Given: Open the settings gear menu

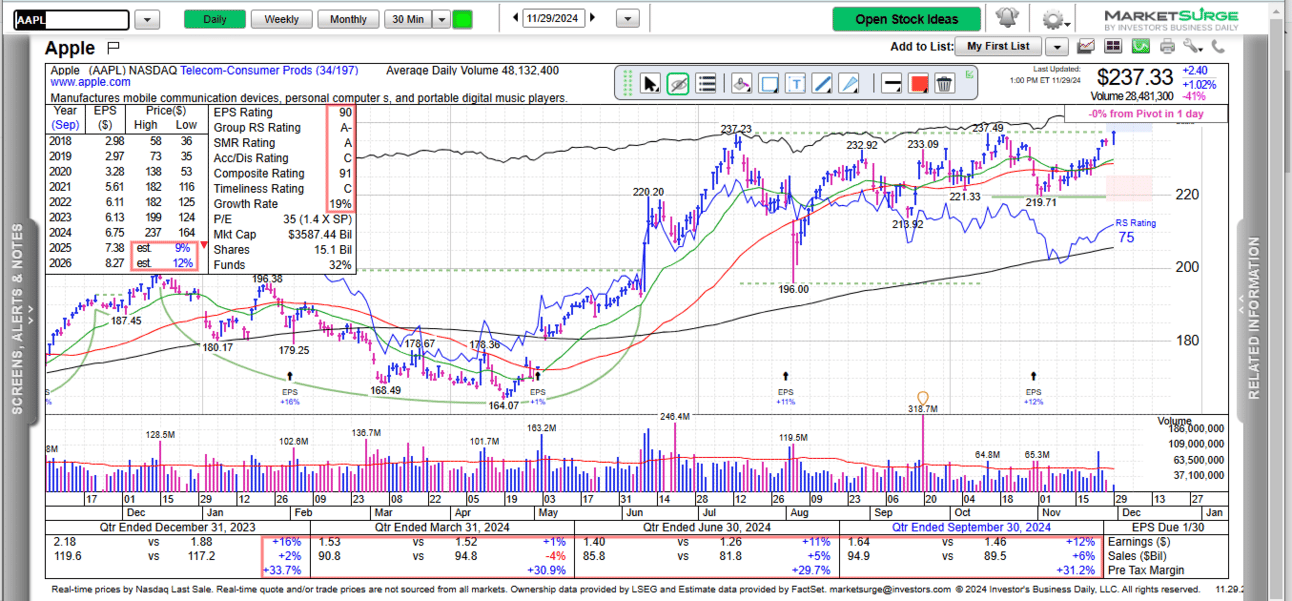Looking at the screenshot, I should pos(1054,19).
